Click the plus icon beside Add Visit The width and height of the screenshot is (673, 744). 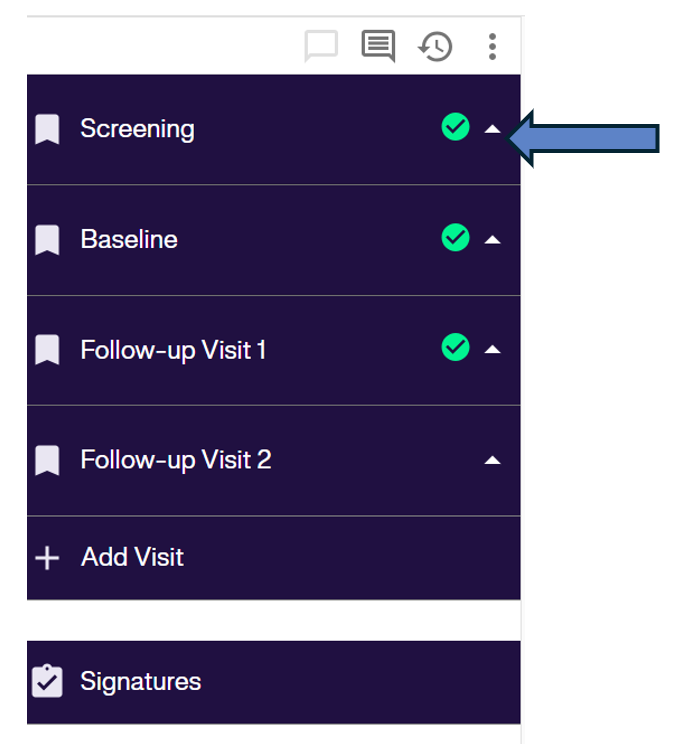pyautogui.click(x=47, y=557)
